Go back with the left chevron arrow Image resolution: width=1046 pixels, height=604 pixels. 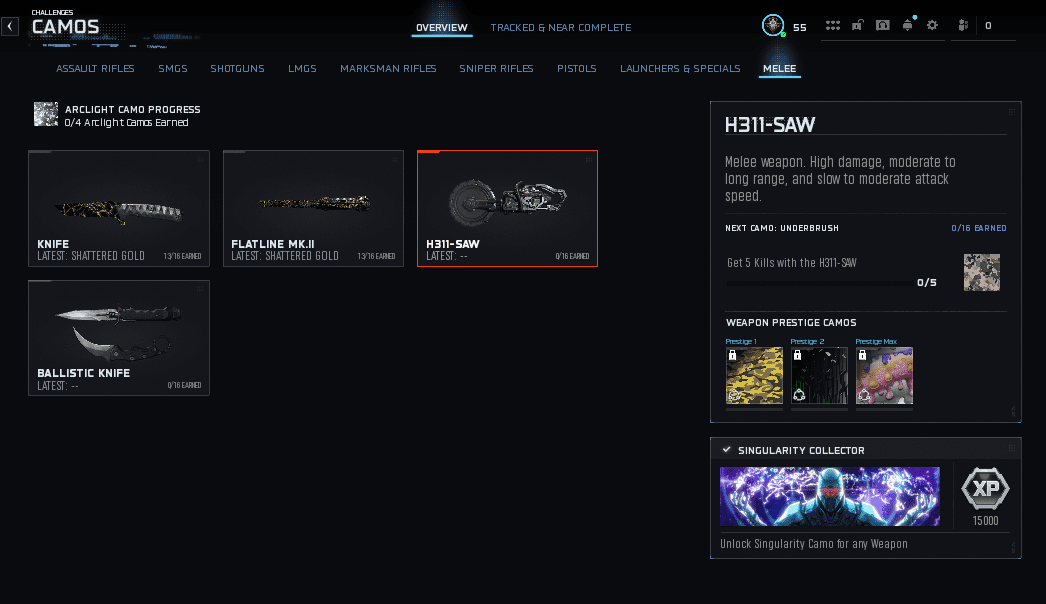[x=10, y=26]
